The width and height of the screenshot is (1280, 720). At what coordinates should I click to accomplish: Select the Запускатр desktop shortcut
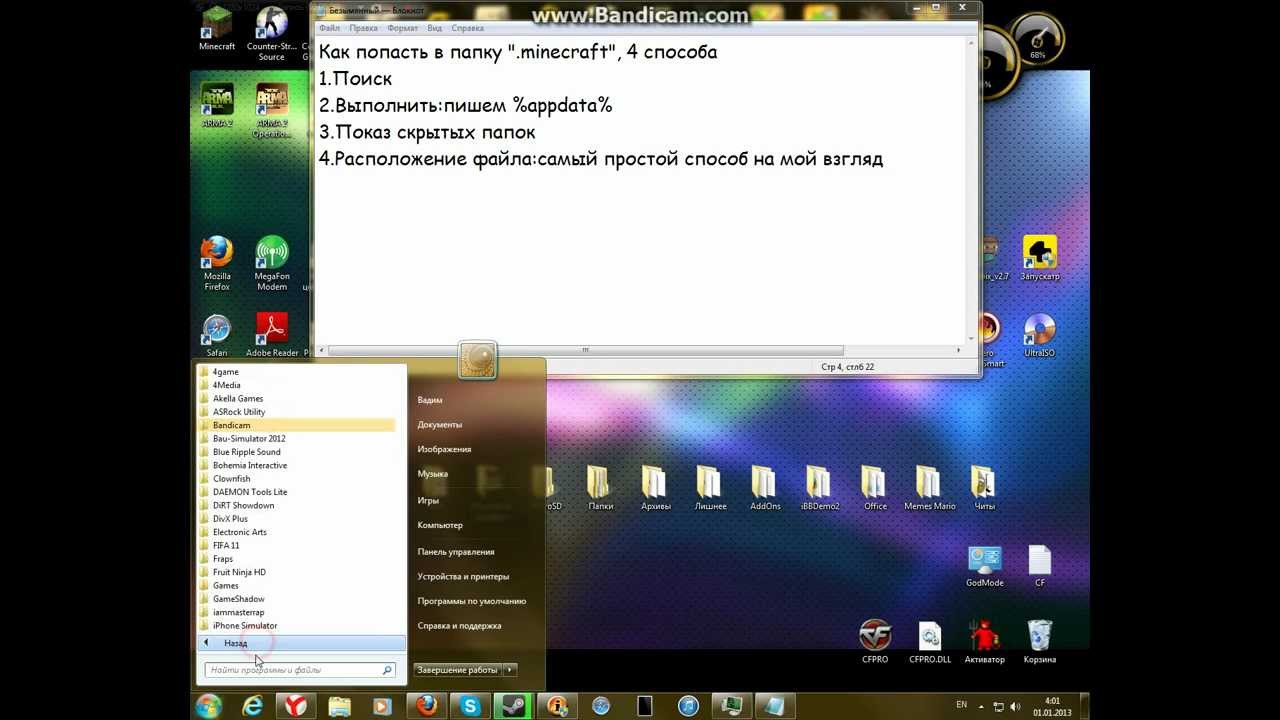pos(1040,258)
